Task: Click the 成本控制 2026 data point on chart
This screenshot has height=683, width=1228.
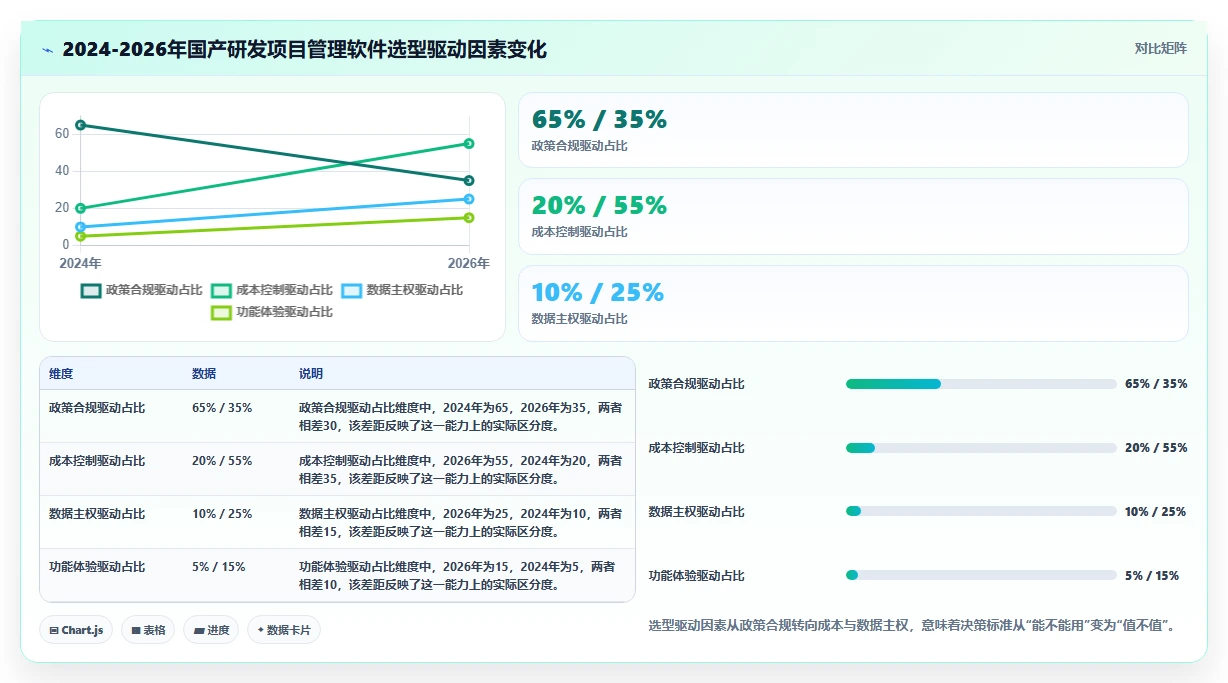Action: pyautogui.click(x=469, y=144)
